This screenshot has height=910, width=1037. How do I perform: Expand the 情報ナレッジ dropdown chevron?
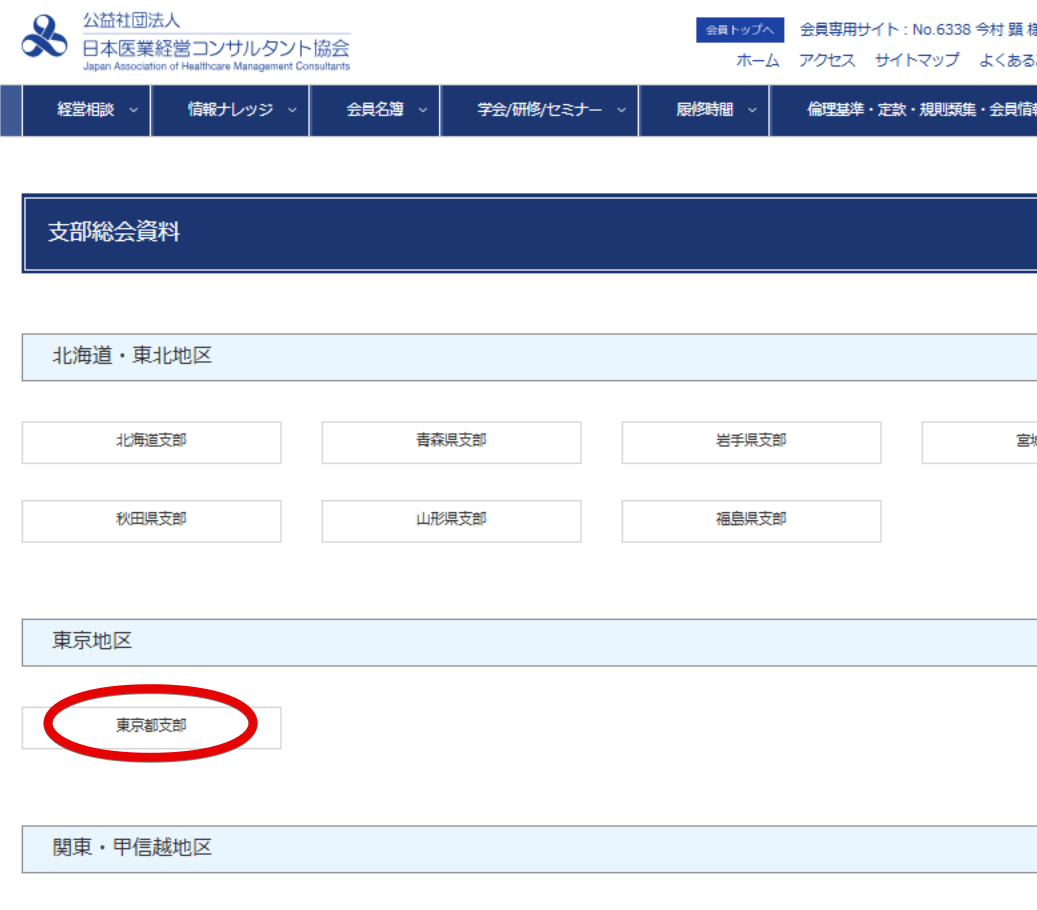(292, 111)
